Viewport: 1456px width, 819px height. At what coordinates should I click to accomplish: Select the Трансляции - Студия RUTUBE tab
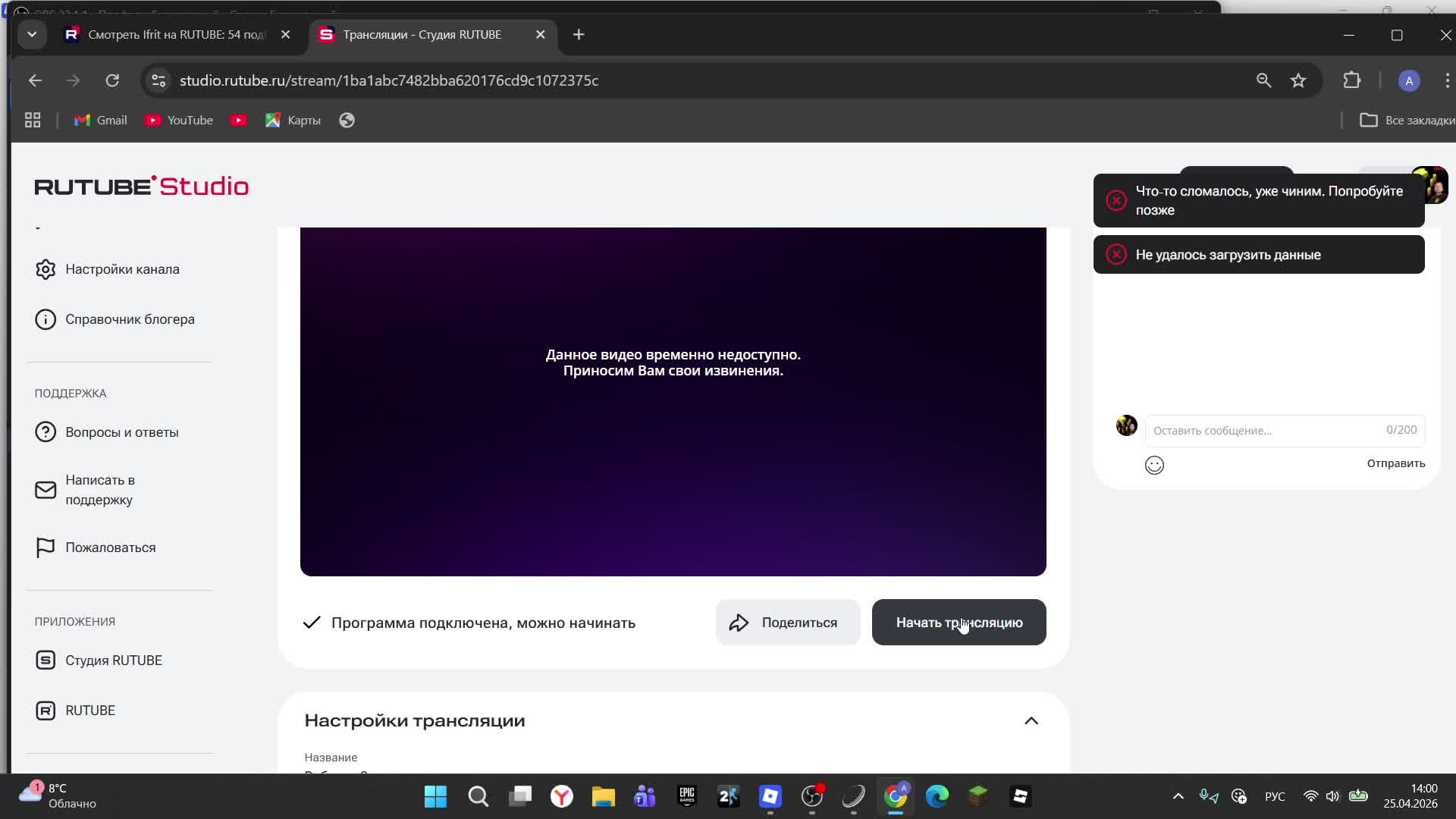coord(422,34)
